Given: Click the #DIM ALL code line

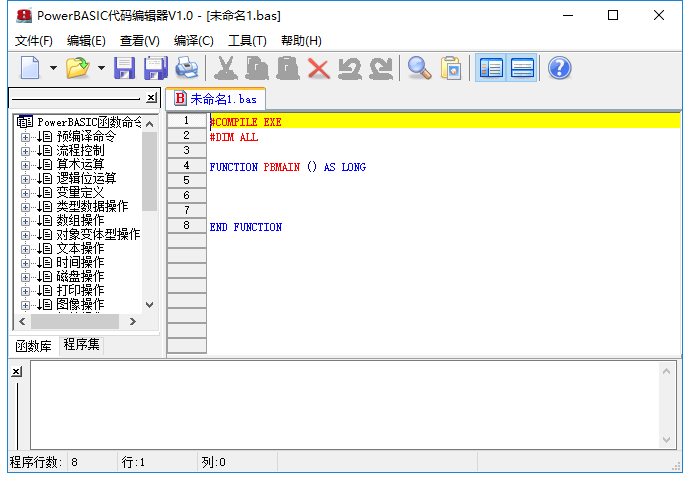Looking at the screenshot, I should (234, 137).
